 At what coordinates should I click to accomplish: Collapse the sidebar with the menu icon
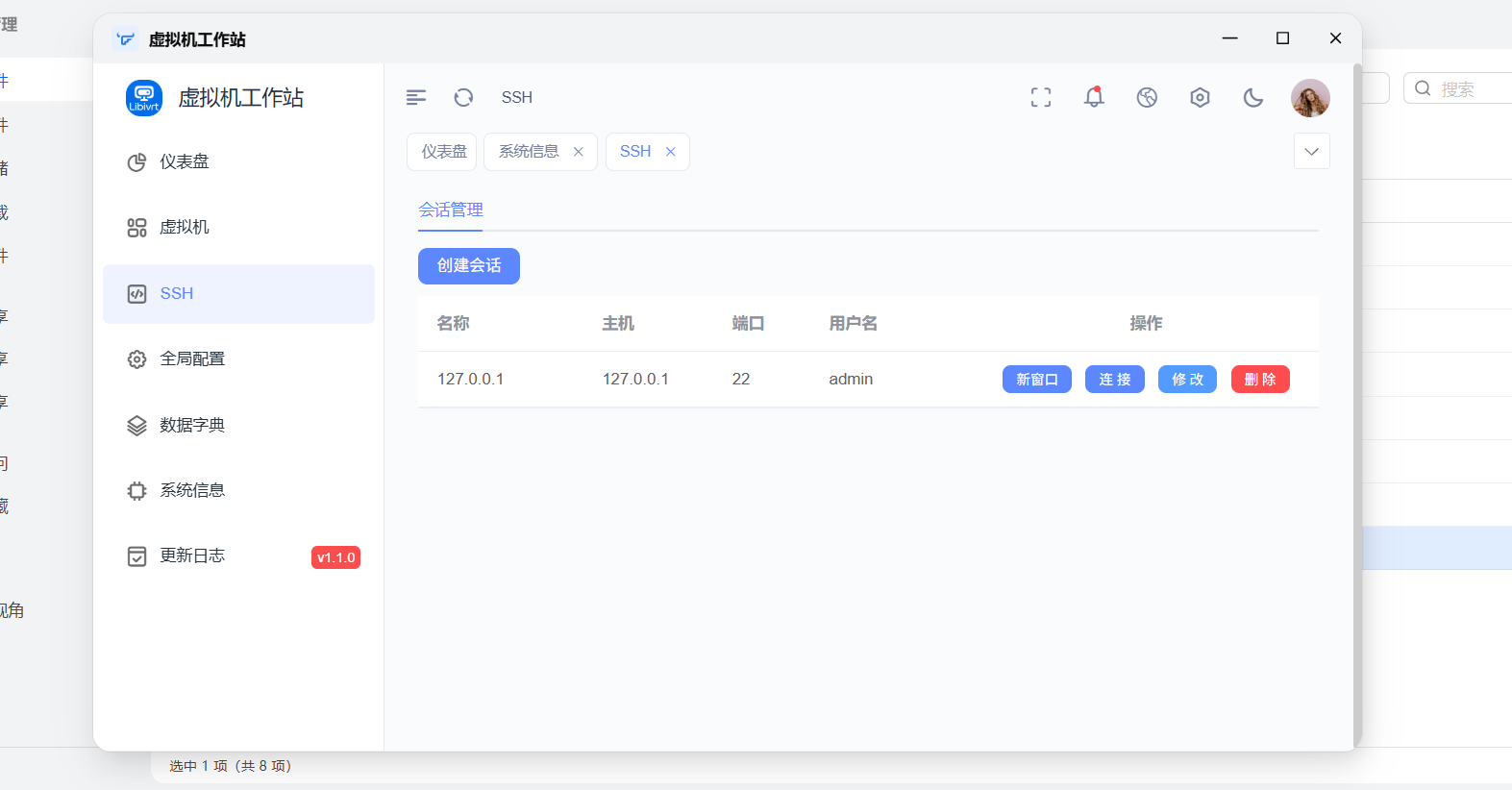point(416,97)
